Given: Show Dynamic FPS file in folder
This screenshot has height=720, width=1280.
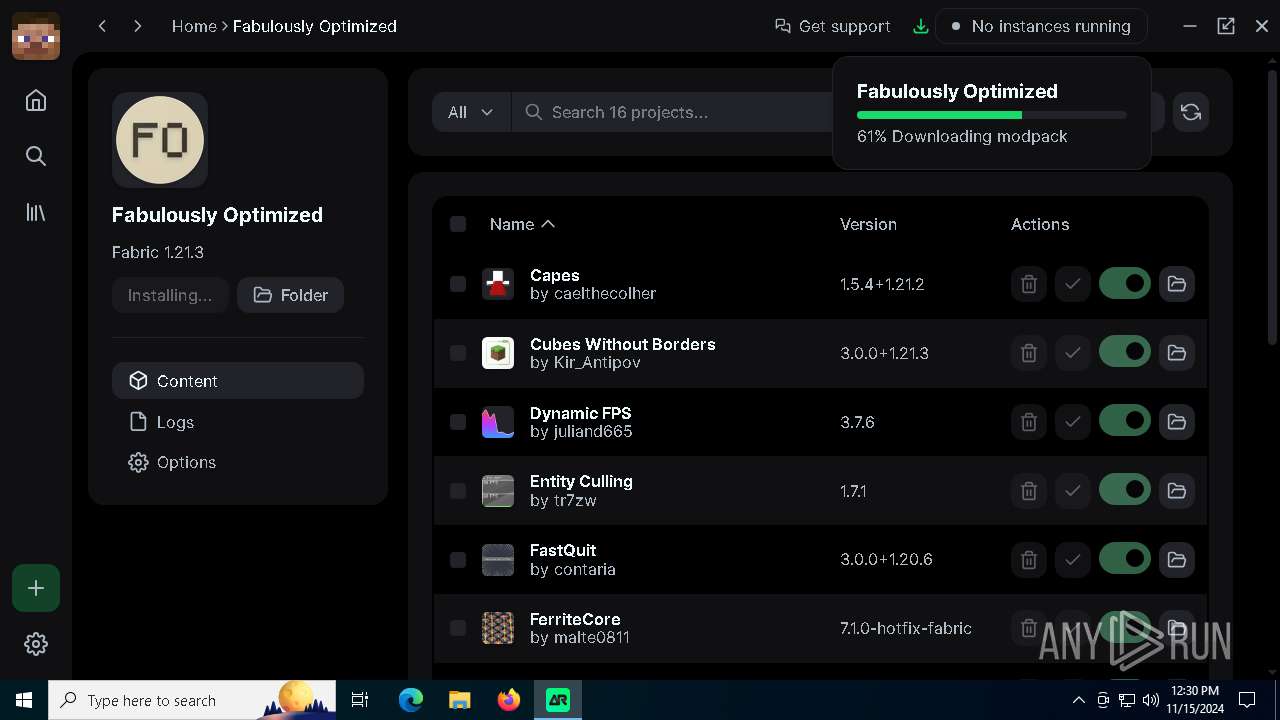Looking at the screenshot, I should click(1177, 422).
